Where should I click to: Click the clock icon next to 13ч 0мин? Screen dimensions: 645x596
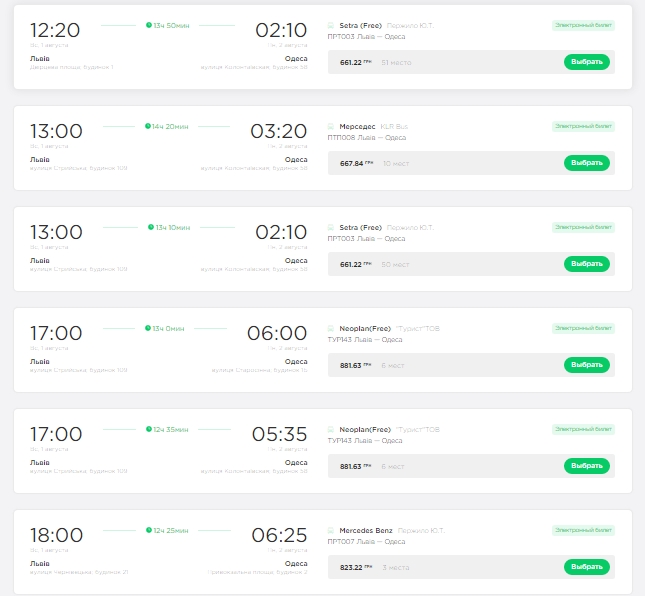coord(148,328)
